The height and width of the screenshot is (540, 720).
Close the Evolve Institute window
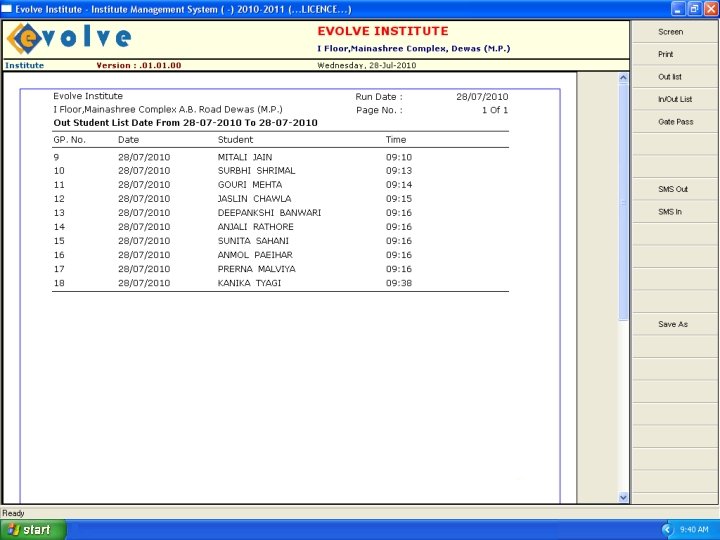pyautogui.click(x=710, y=9)
